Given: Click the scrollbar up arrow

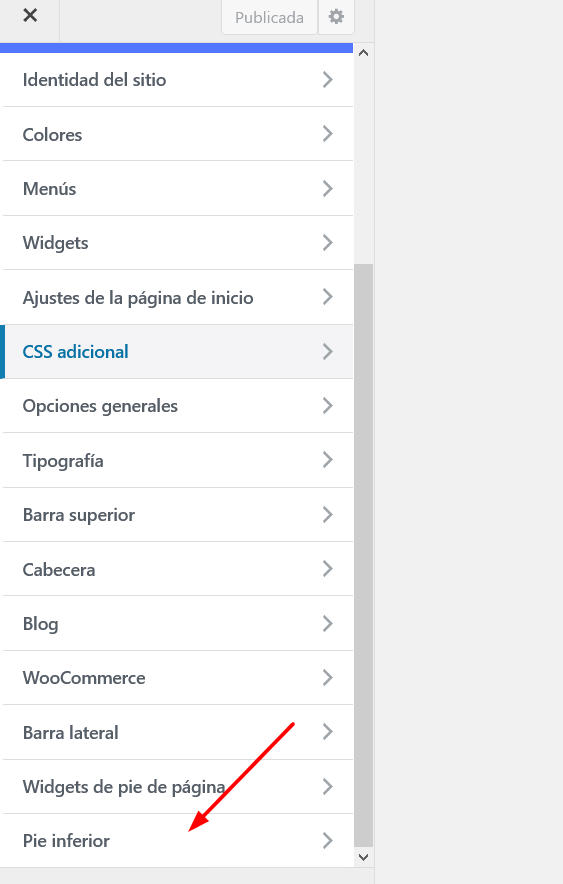Looking at the screenshot, I should click(363, 53).
